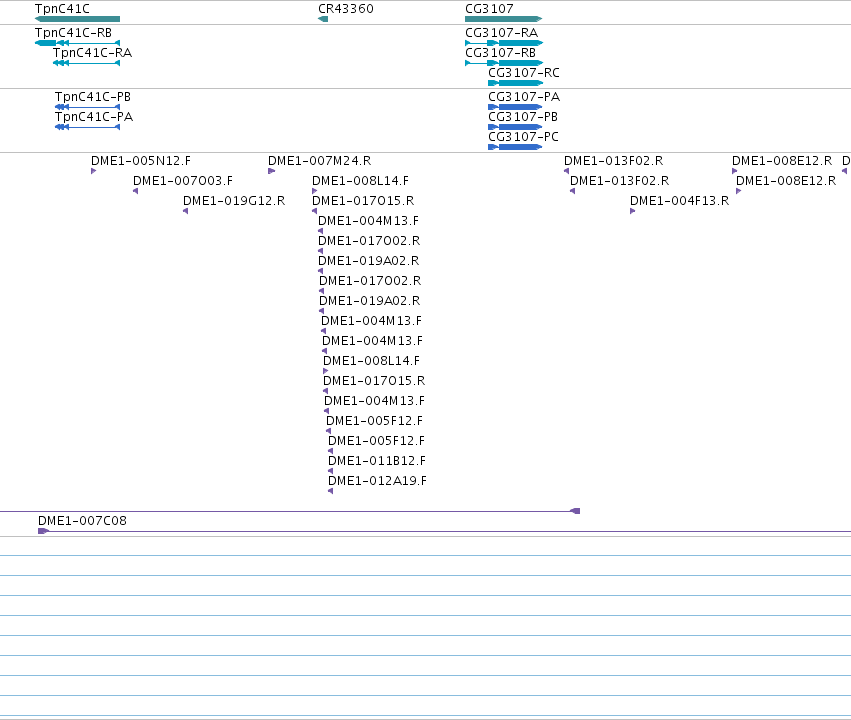
Task: Click the DME1-005N12.F BAC end label
Action: pos(141,161)
